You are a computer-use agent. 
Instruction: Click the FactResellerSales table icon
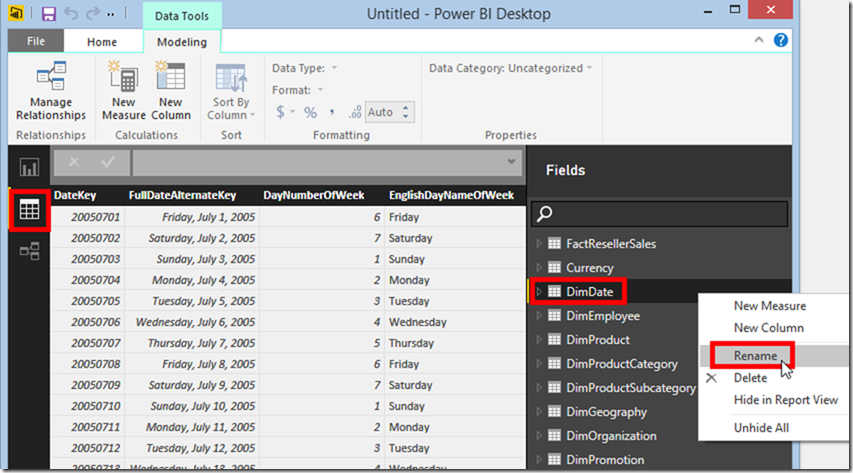tap(554, 243)
